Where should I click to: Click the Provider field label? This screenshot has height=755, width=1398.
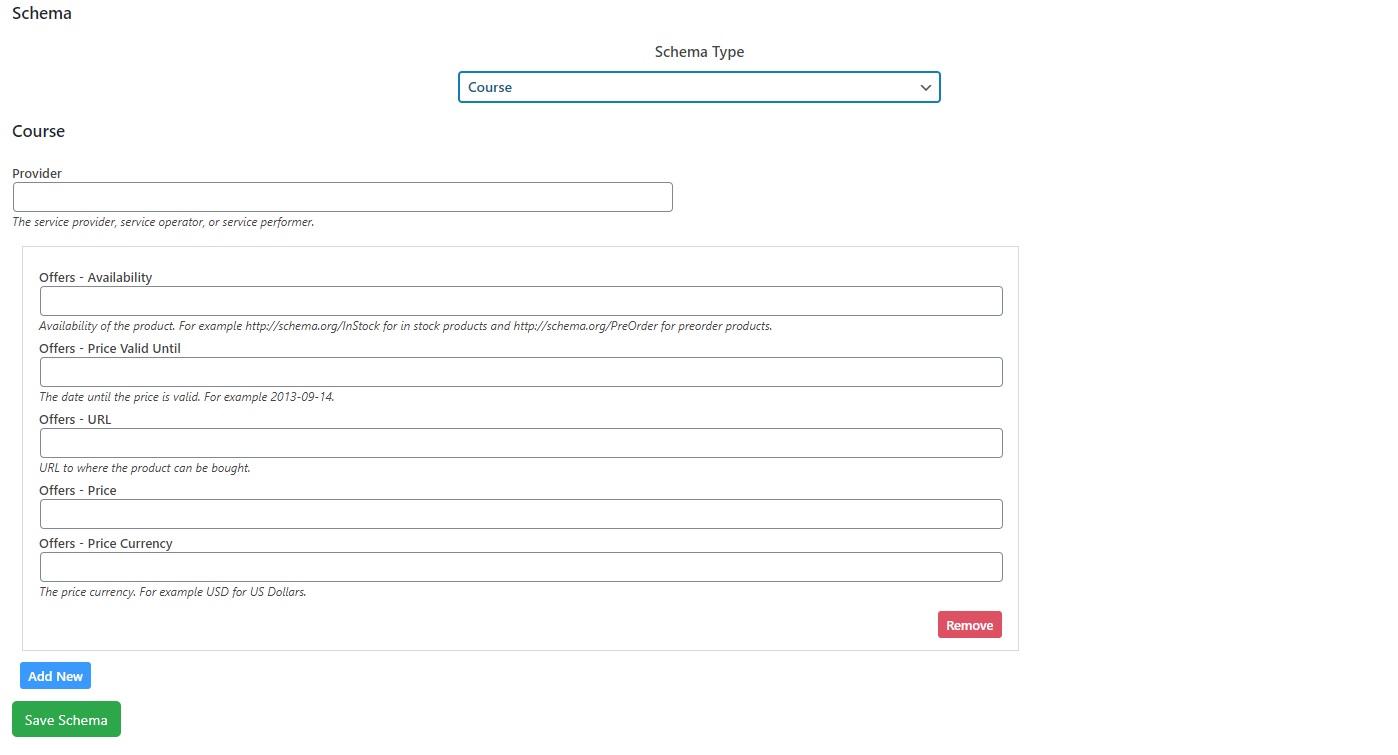tap(37, 173)
